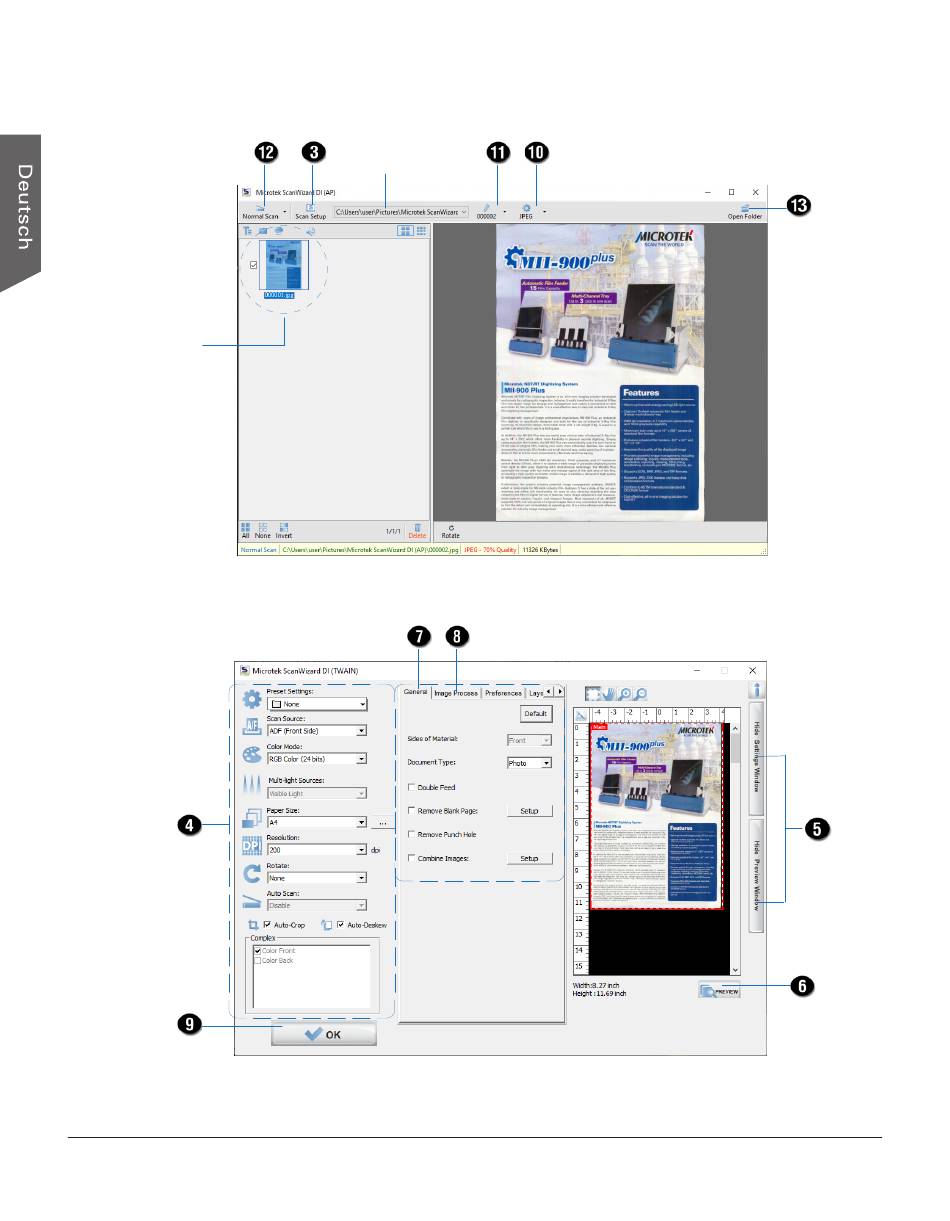Click the zoom in magnifier tool
950x1221 pixels.
(x=626, y=693)
